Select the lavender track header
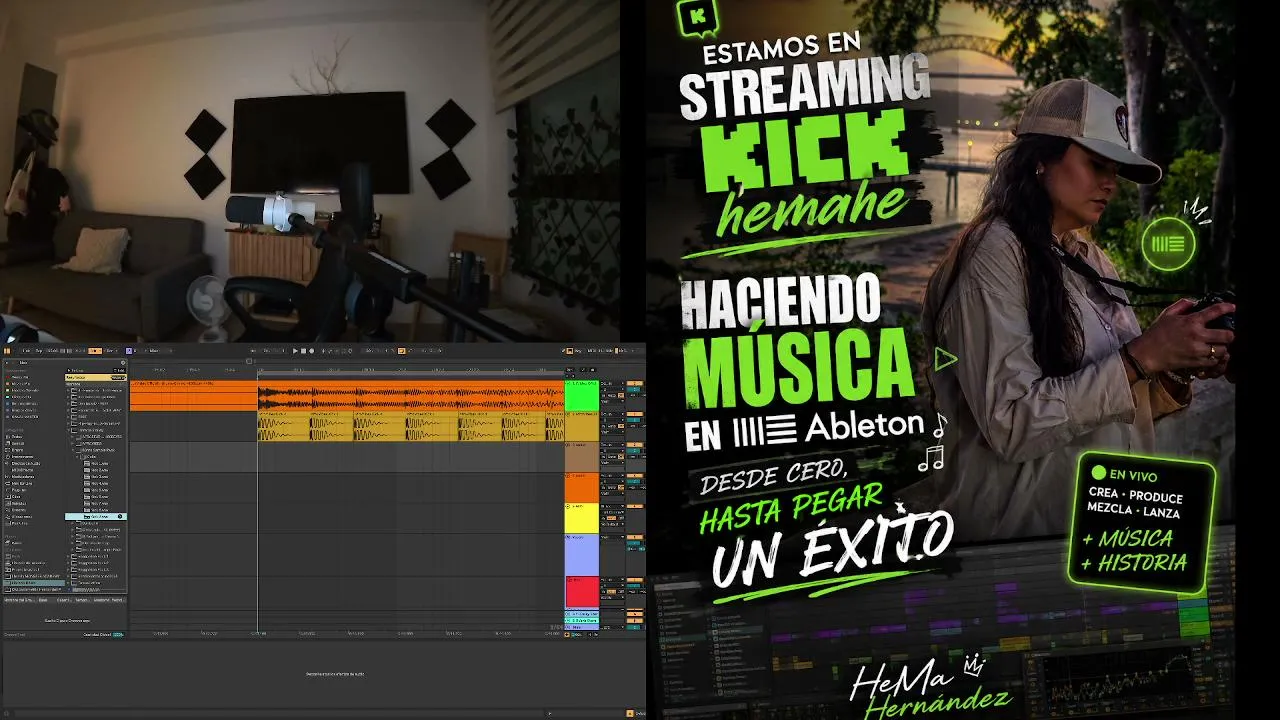Viewport: 1280px width, 720px height. point(582,555)
